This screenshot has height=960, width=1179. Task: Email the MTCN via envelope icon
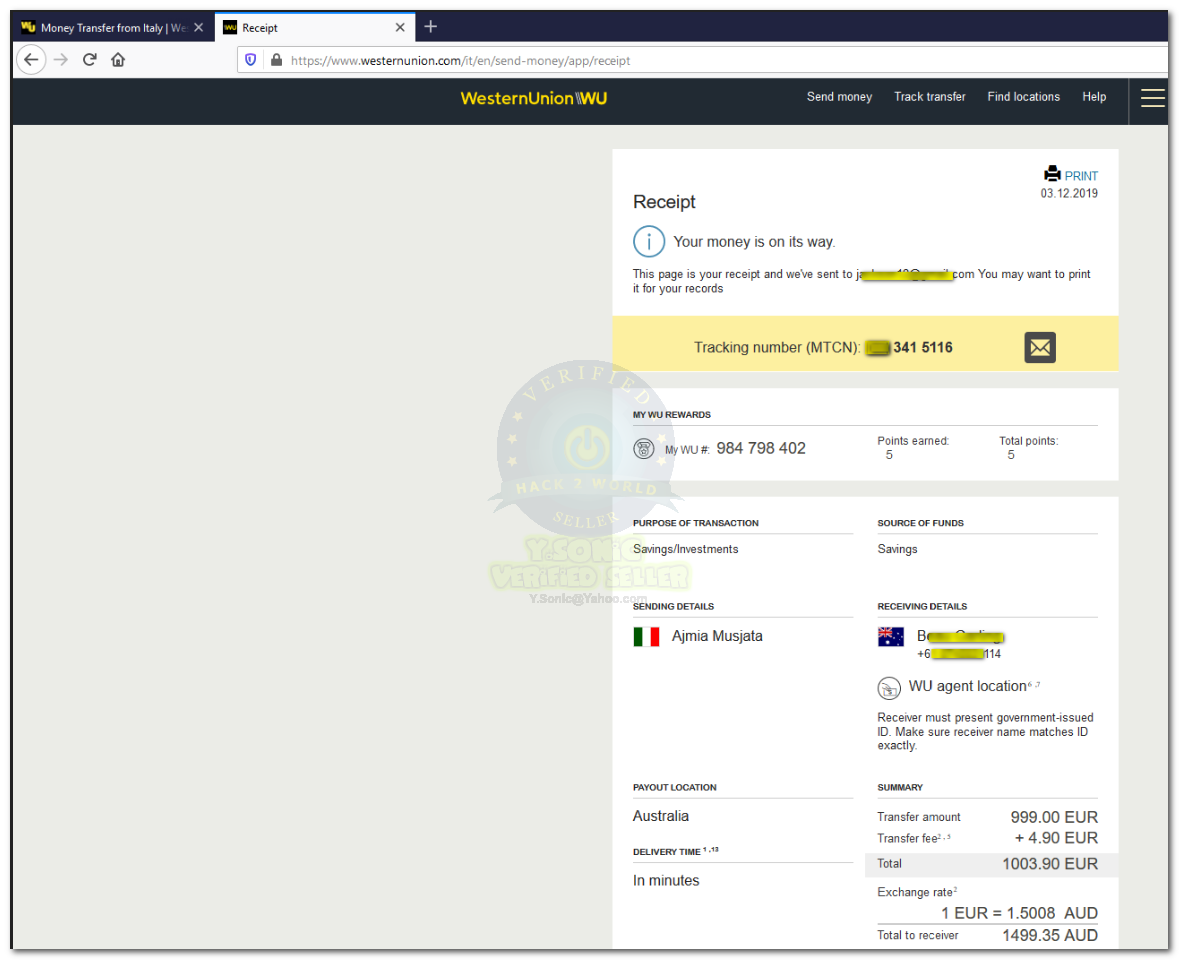pos(1040,347)
